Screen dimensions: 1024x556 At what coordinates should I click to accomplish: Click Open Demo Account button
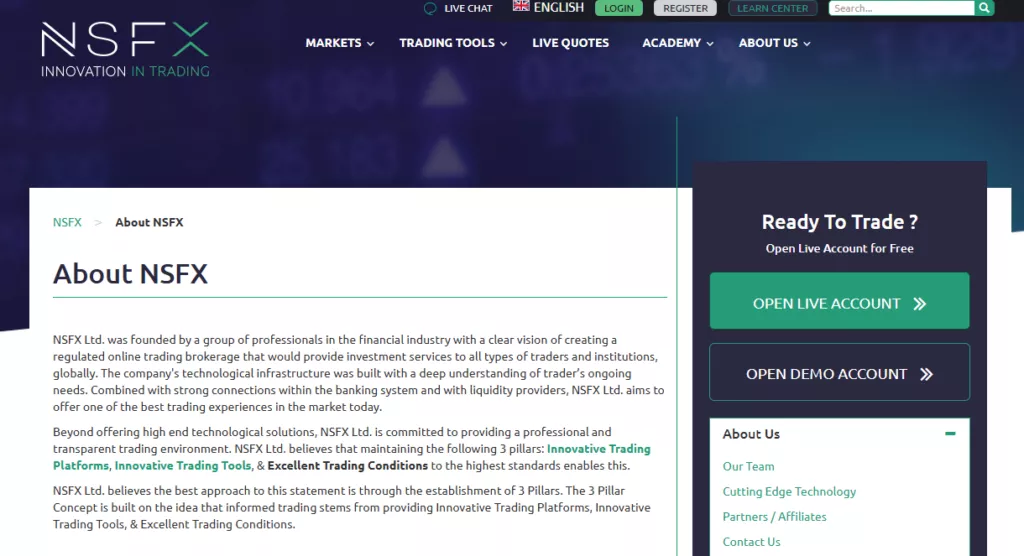(x=839, y=372)
